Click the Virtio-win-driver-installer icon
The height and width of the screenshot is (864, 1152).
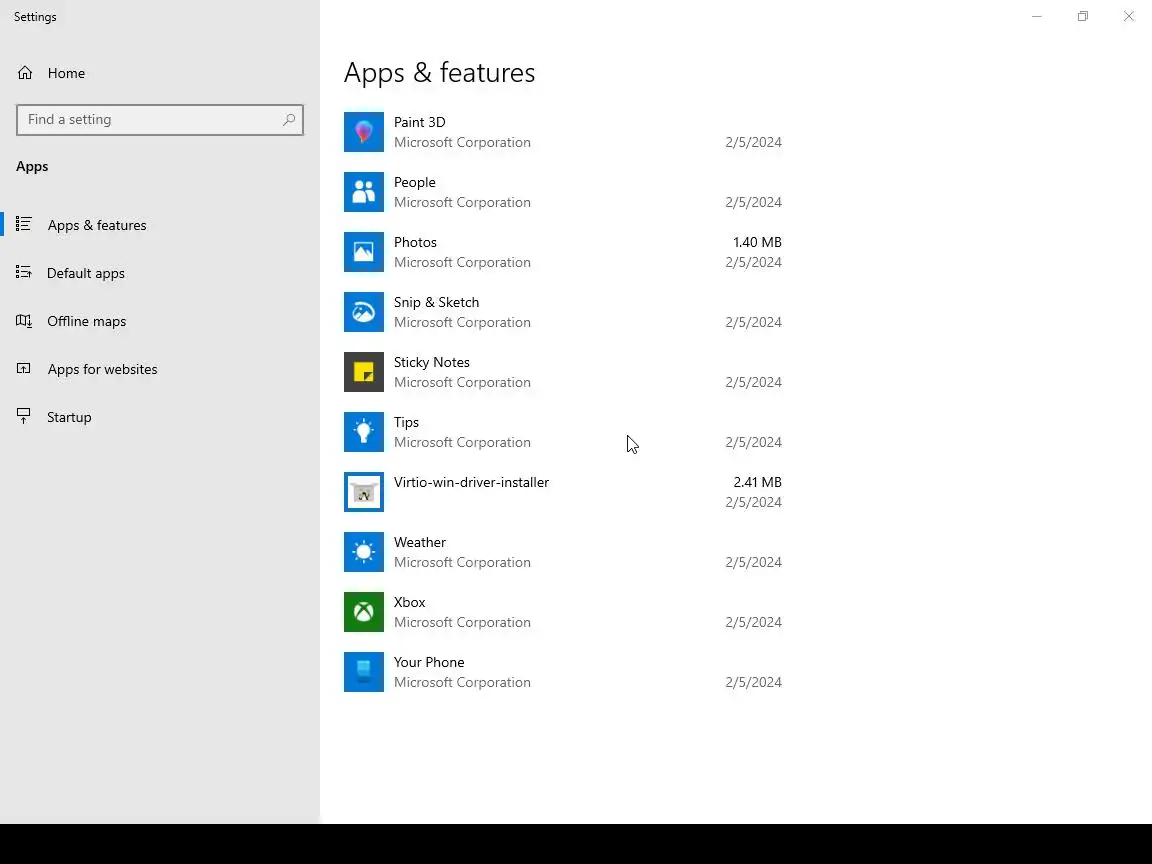point(364,492)
